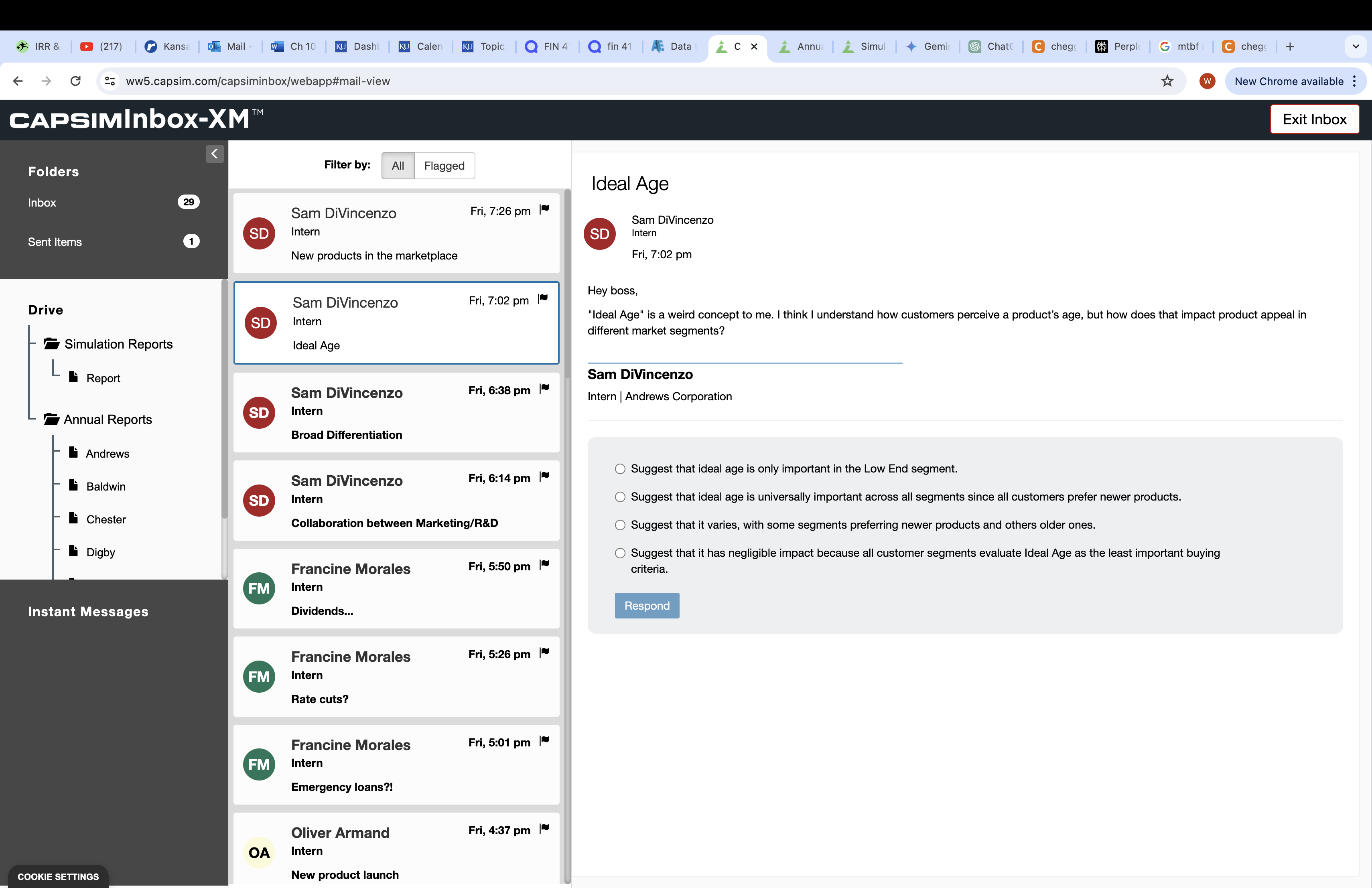This screenshot has width=1372, height=888.
Task: Select ideal age only important in Low End
Action: click(620, 469)
